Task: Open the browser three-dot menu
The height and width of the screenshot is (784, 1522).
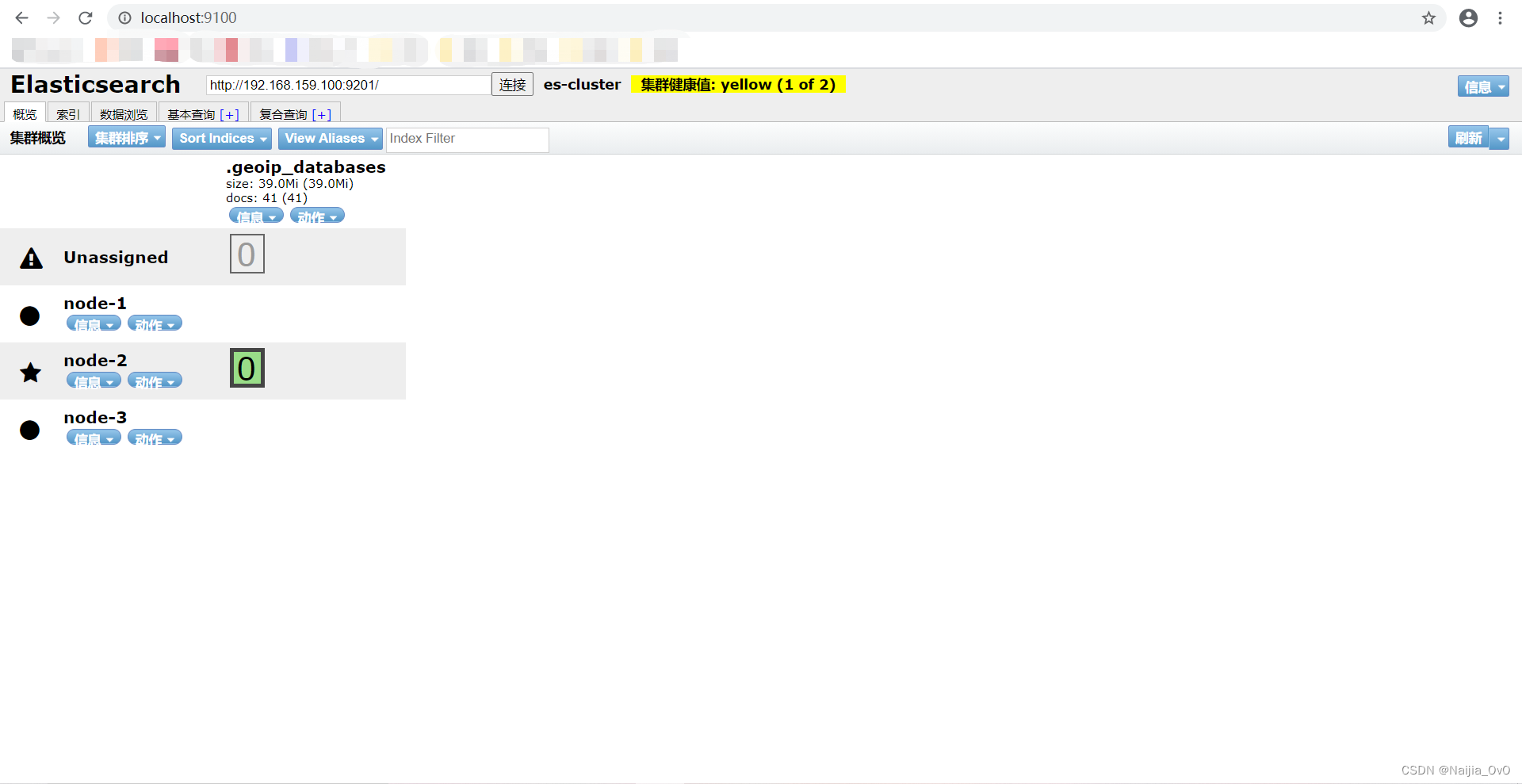Action: (1501, 17)
